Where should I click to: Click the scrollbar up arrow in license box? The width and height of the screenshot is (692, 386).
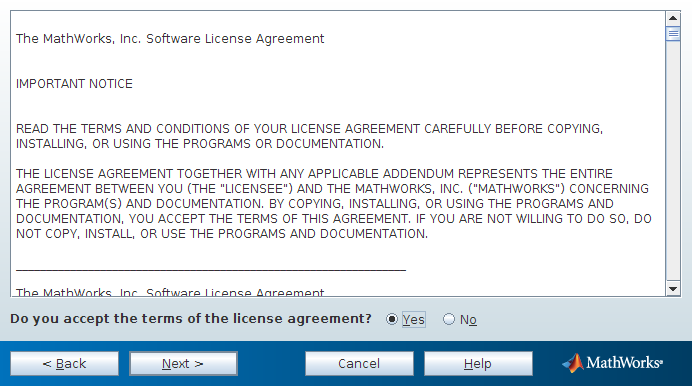pos(673,18)
